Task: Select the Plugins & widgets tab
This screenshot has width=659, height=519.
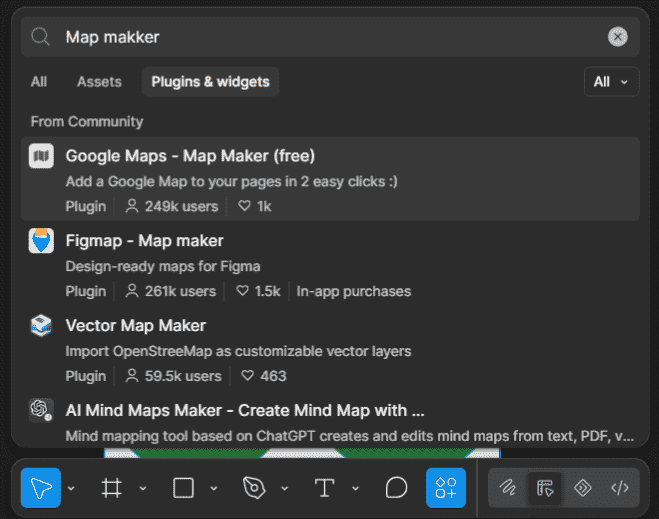Action: pos(210,82)
